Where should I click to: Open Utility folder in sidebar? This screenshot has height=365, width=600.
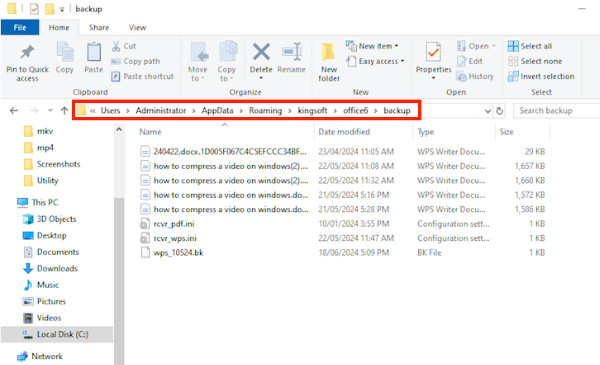[x=41, y=181]
